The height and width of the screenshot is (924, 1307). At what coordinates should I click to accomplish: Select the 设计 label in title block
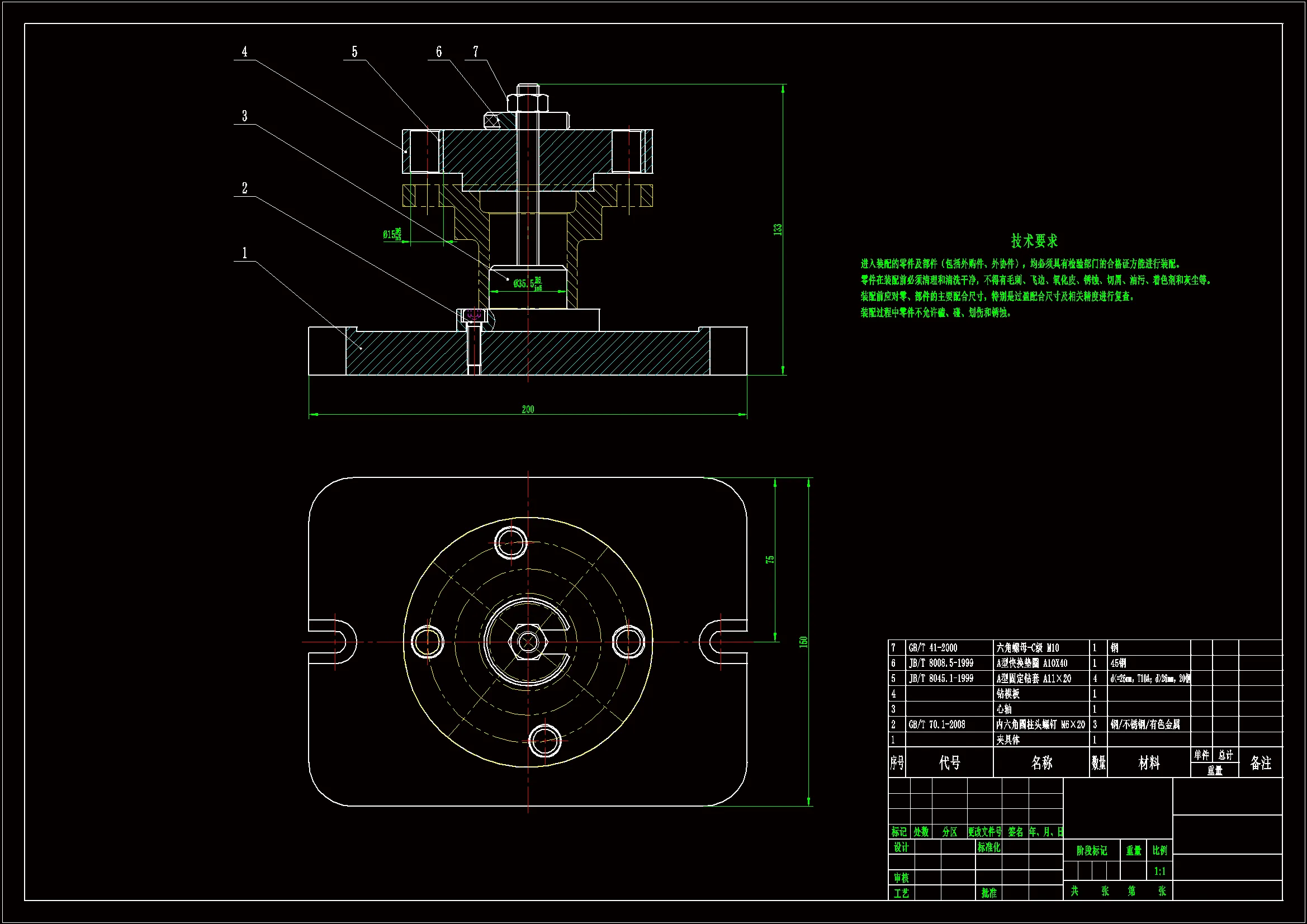(x=901, y=847)
